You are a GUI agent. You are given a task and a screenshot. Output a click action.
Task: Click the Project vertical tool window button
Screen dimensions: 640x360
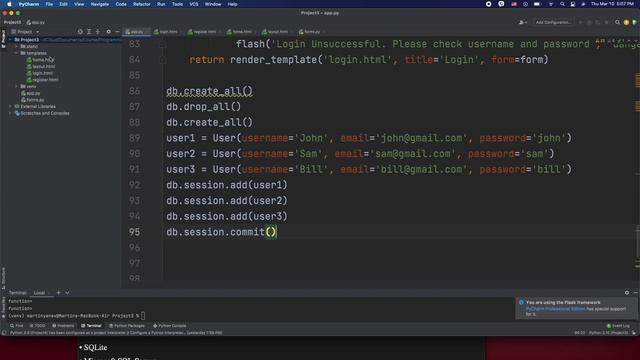pyautogui.click(x=3, y=39)
